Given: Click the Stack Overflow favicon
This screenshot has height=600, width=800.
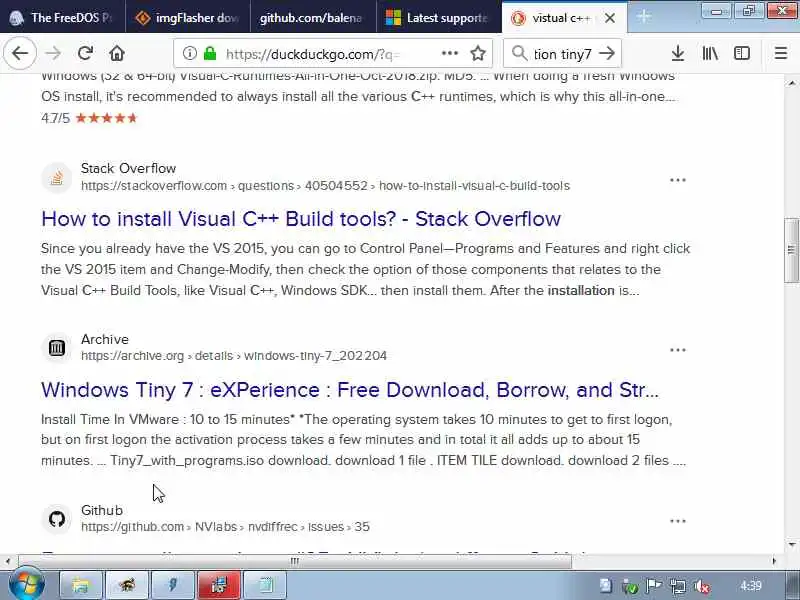Looking at the screenshot, I should pyautogui.click(x=57, y=178).
